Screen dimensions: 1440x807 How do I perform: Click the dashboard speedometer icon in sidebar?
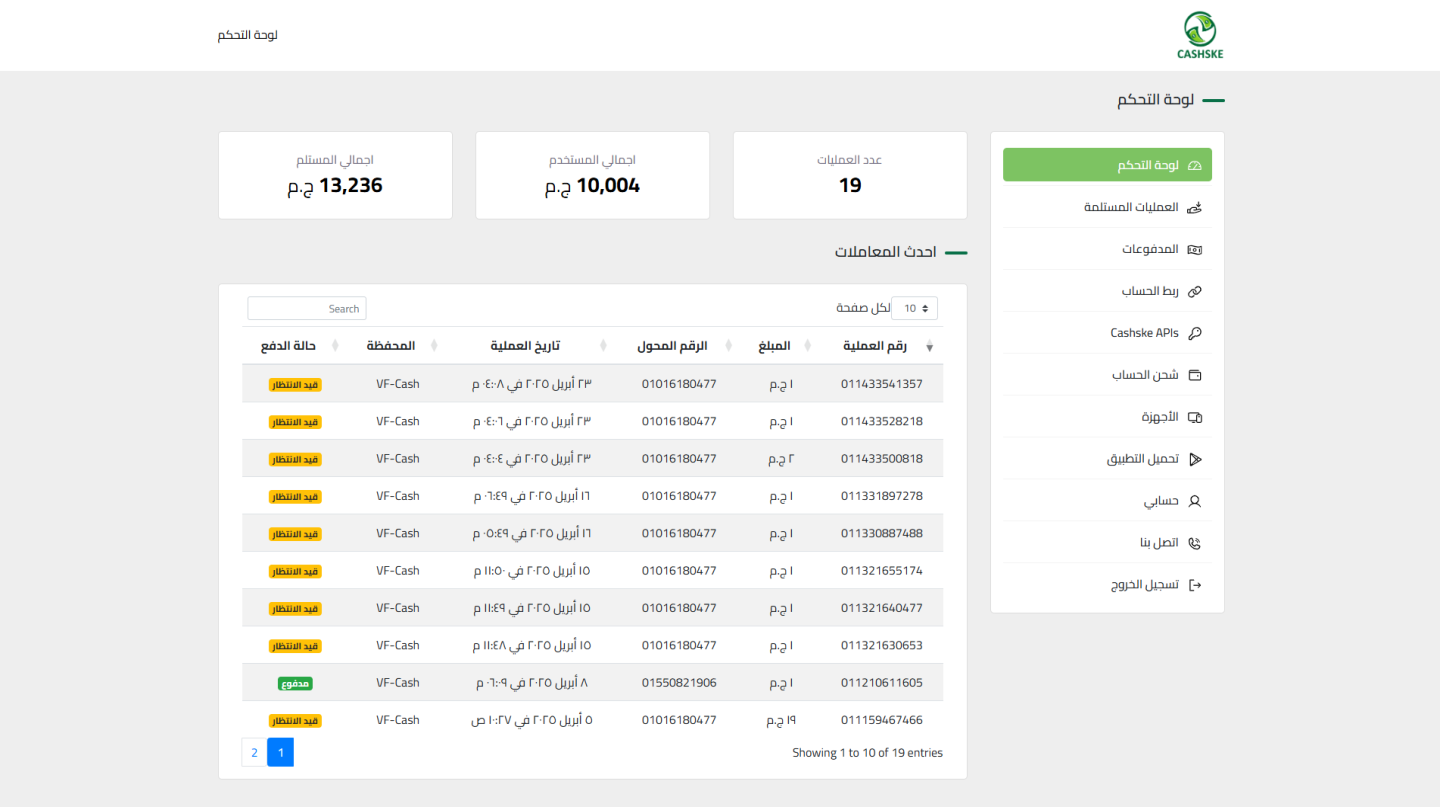point(1194,166)
